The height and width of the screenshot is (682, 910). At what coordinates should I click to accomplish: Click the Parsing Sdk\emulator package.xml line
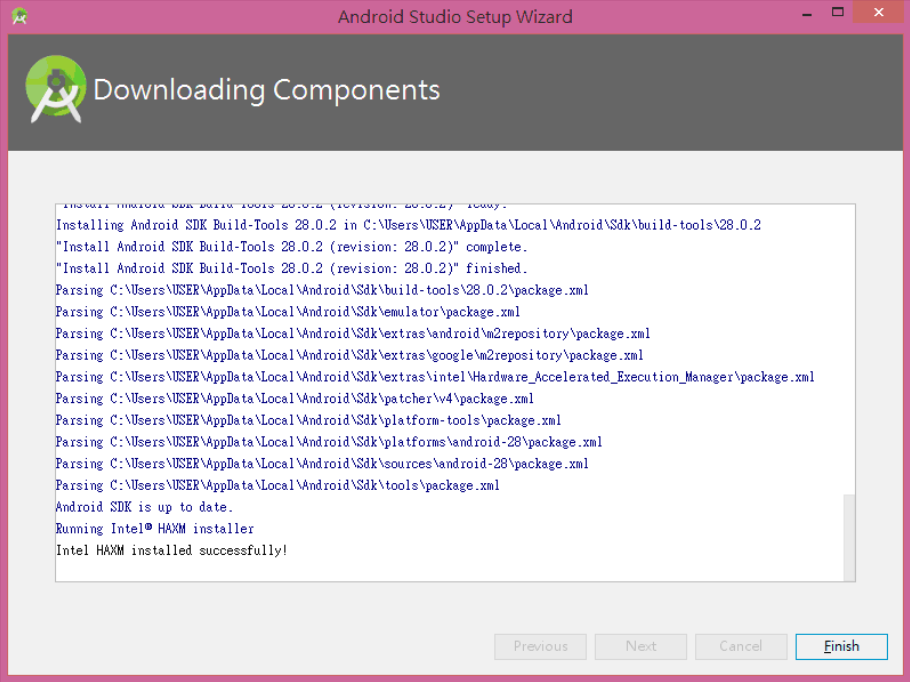point(288,312)
